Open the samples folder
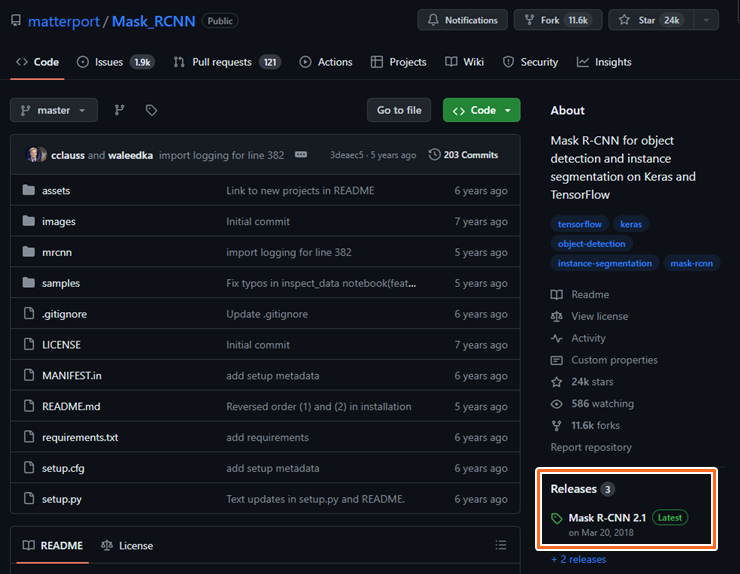The image size is (740, 574). click(61, 283)
